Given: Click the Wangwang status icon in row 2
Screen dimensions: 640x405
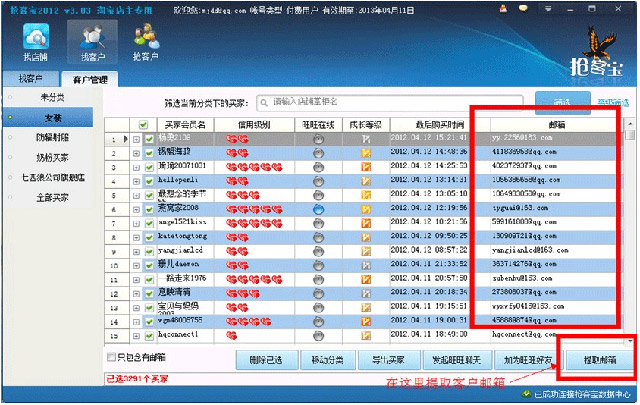Looking at the screenshot, I should 318,153.
